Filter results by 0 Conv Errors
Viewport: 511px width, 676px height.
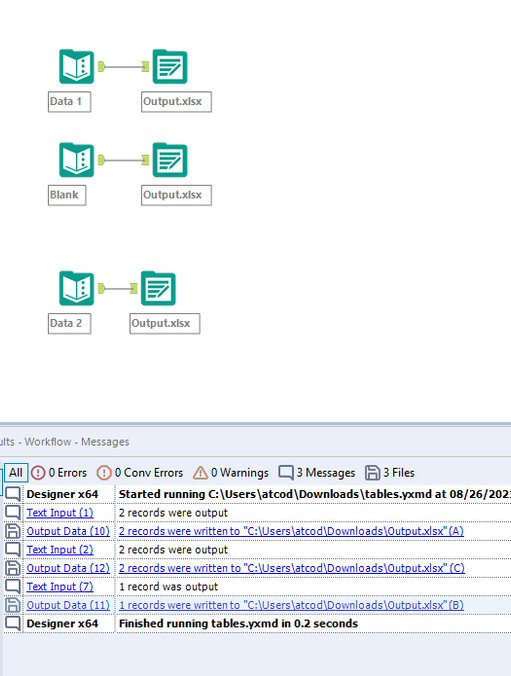pyautogui.click(x=140, y=473)
